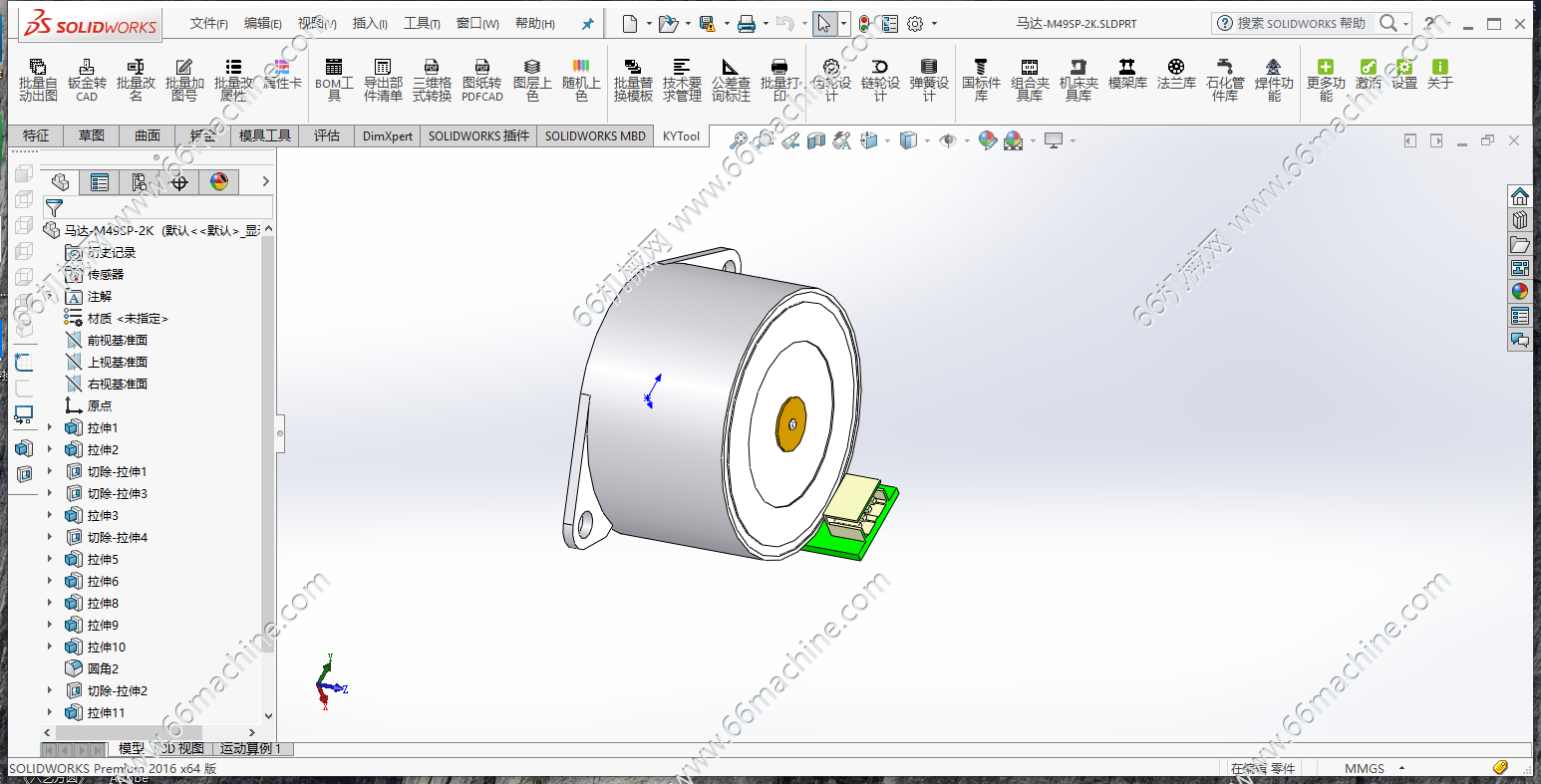Viewport: 1541px width, 784px height.
Task: Launch the 批量改名 batch rename tool
Action: pos(136,80)
